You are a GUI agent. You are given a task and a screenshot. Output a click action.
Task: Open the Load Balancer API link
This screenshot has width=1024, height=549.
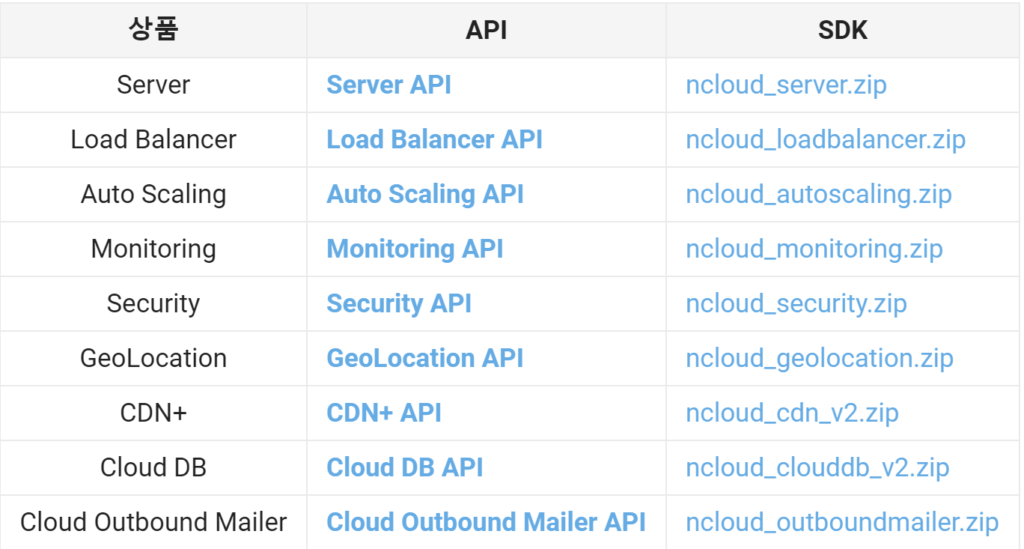[434, 140]
